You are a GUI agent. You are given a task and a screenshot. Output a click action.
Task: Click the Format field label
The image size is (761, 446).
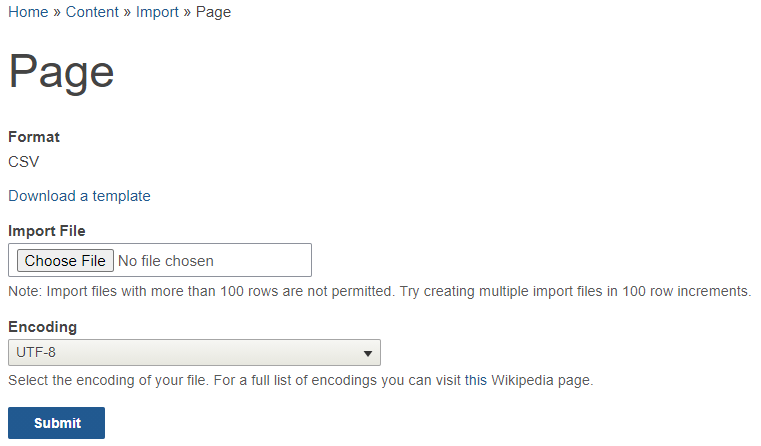pyautogui.click(x=34, y=137)
